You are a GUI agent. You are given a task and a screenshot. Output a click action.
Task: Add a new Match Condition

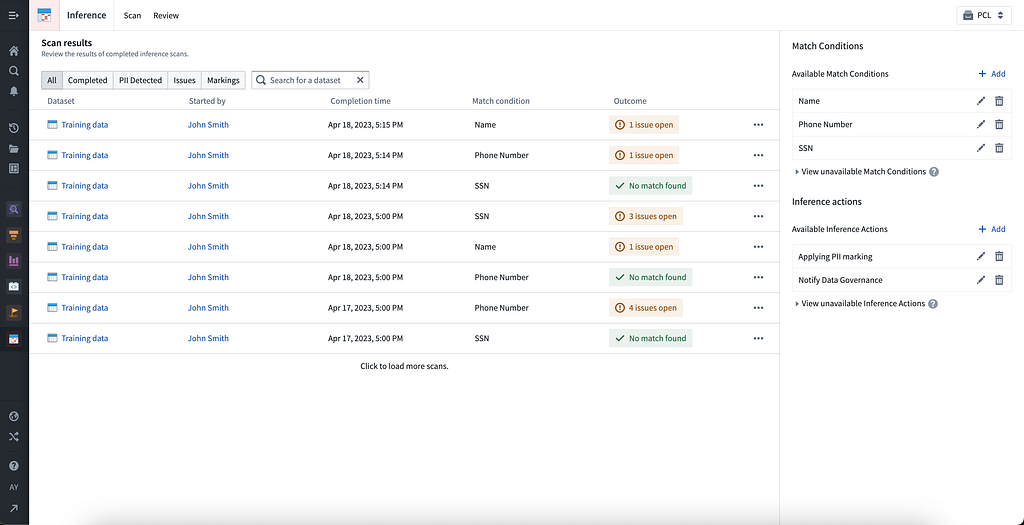point(992,74)
